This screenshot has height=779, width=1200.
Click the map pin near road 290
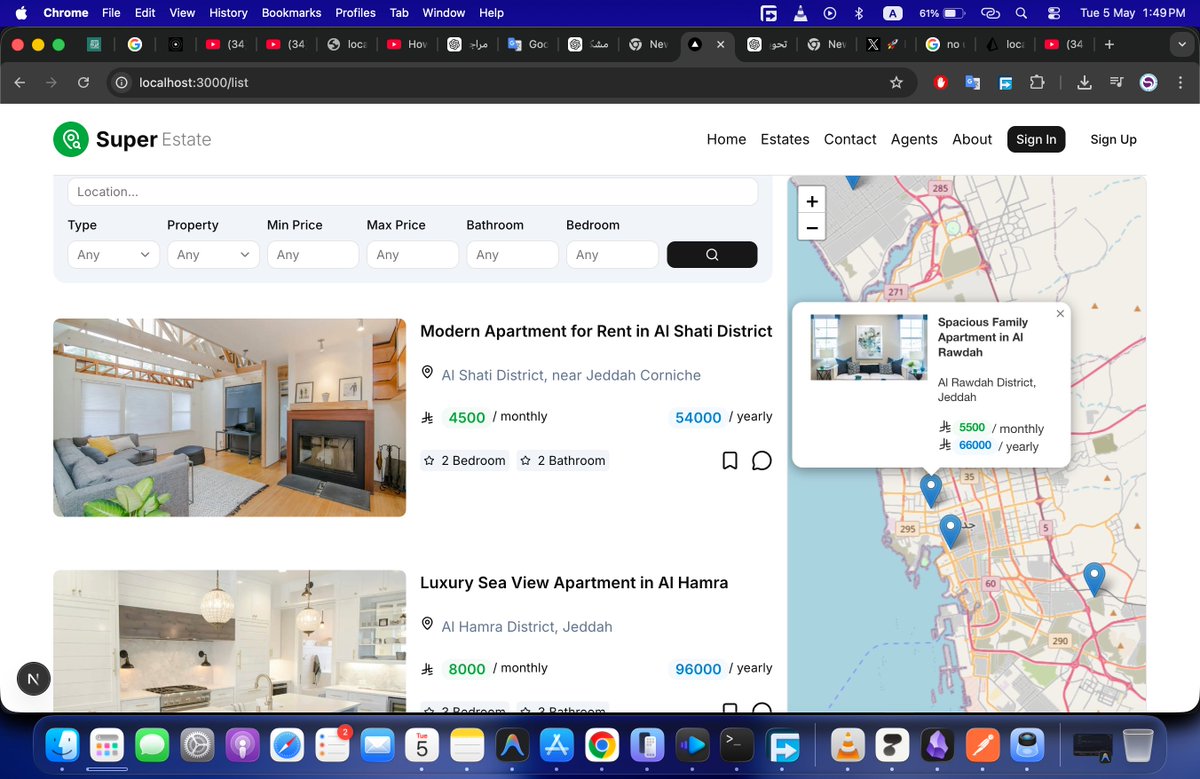[1094, 579]
